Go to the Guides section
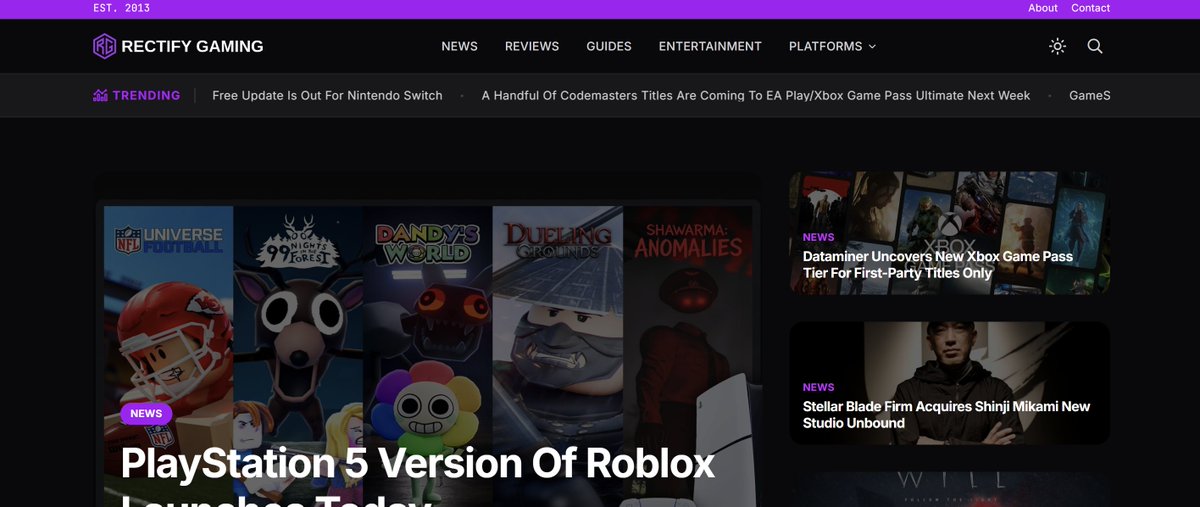Viewport: 1200px width, 507px height. (x=609, y=46)
